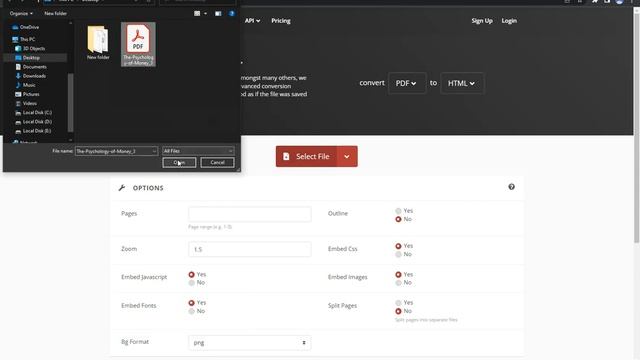The width and height of the screenshot is (640, 360).
Task: Set Embed Css to No
Action: pyautogui.click(x=398, y=254)
